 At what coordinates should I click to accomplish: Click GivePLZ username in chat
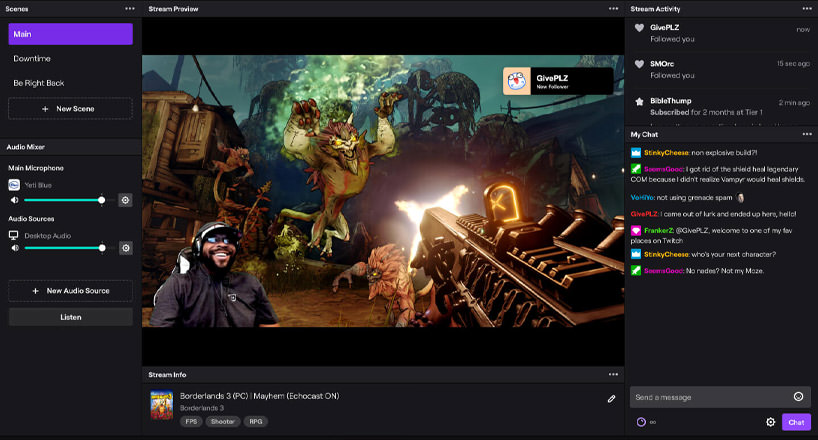[x=644, y=214]
